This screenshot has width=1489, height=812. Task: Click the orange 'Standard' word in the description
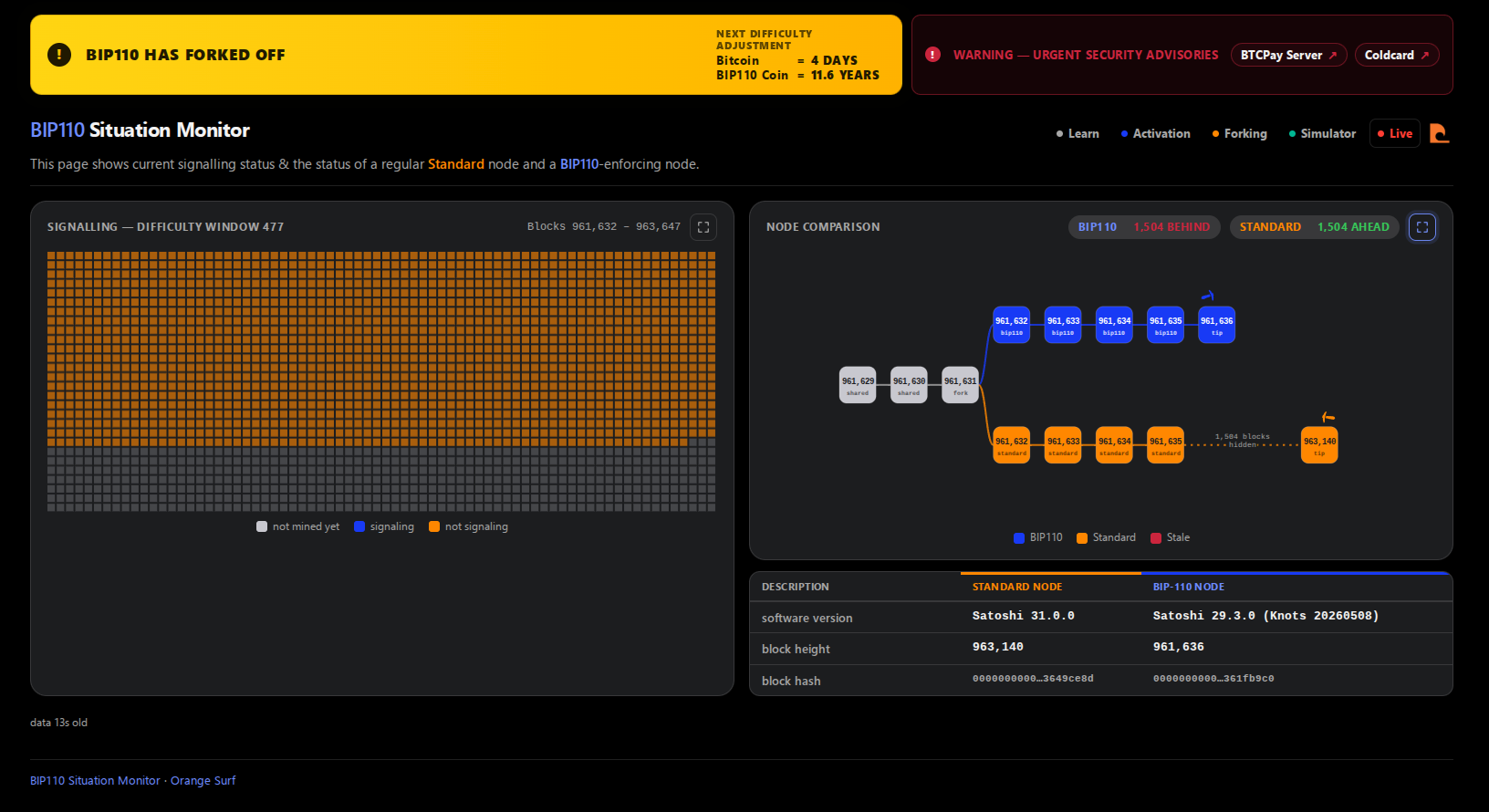tap(456, 164)
